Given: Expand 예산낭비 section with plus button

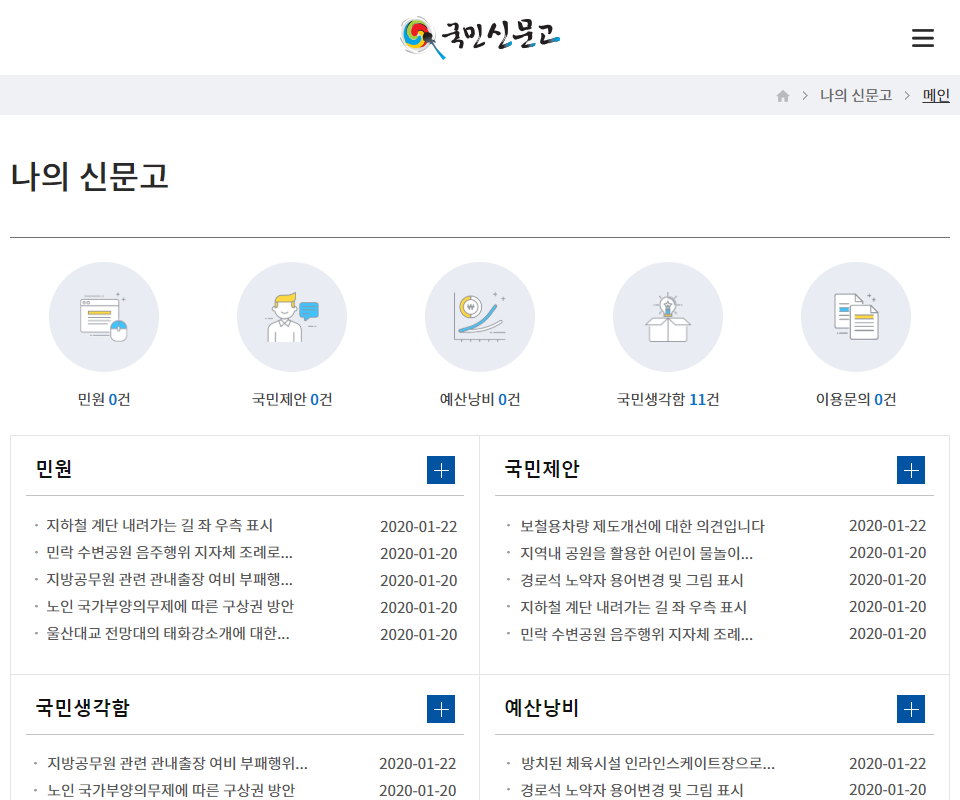Looking at the screenshot, I should (x=911, y=709).
